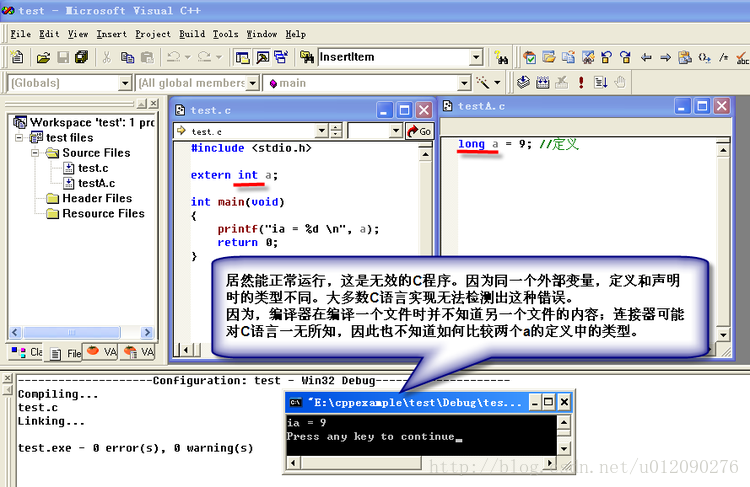Click the Workspace root icon in tree
This screenshot has height=487, width=750.
20,122
